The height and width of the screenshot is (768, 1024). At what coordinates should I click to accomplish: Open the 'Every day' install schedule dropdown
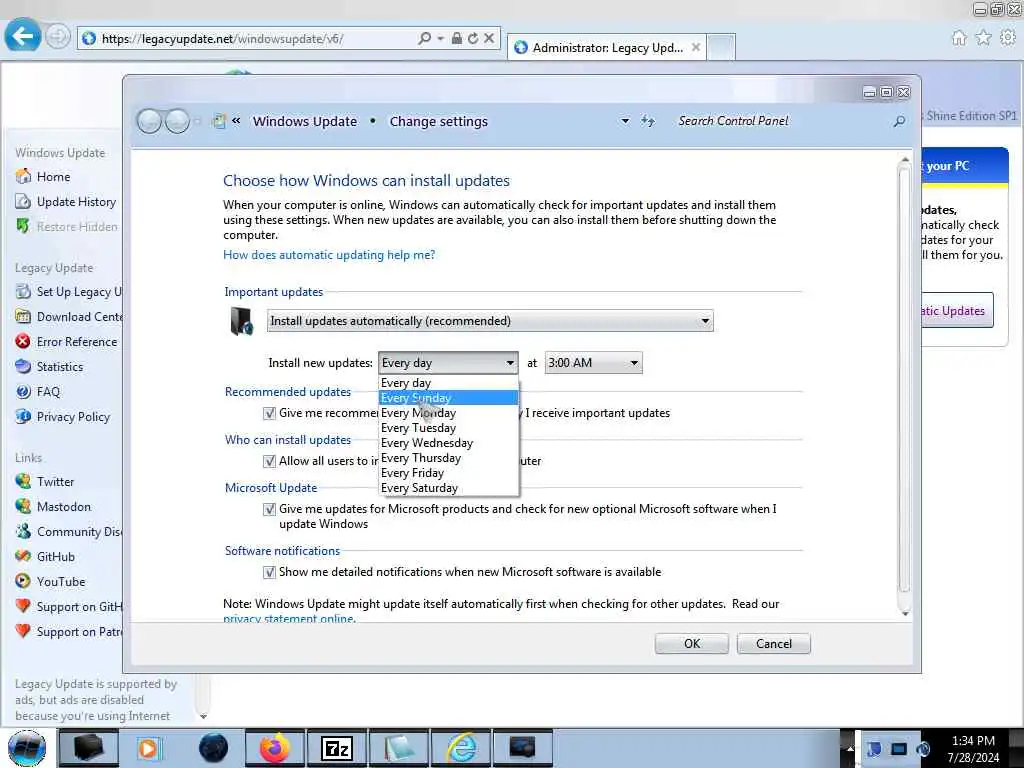coord(448,362)
